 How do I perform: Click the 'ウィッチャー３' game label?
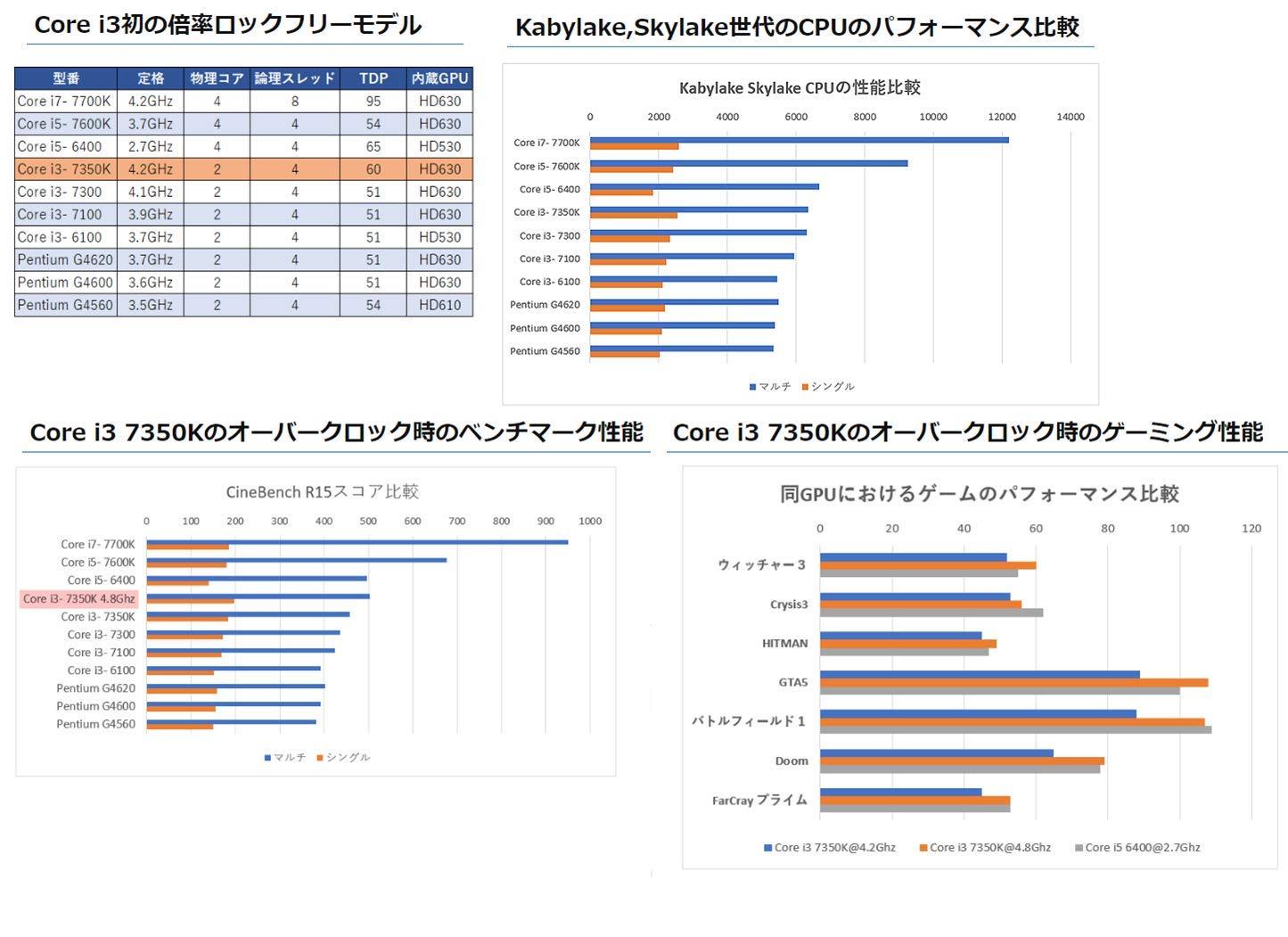pos(762,565)
